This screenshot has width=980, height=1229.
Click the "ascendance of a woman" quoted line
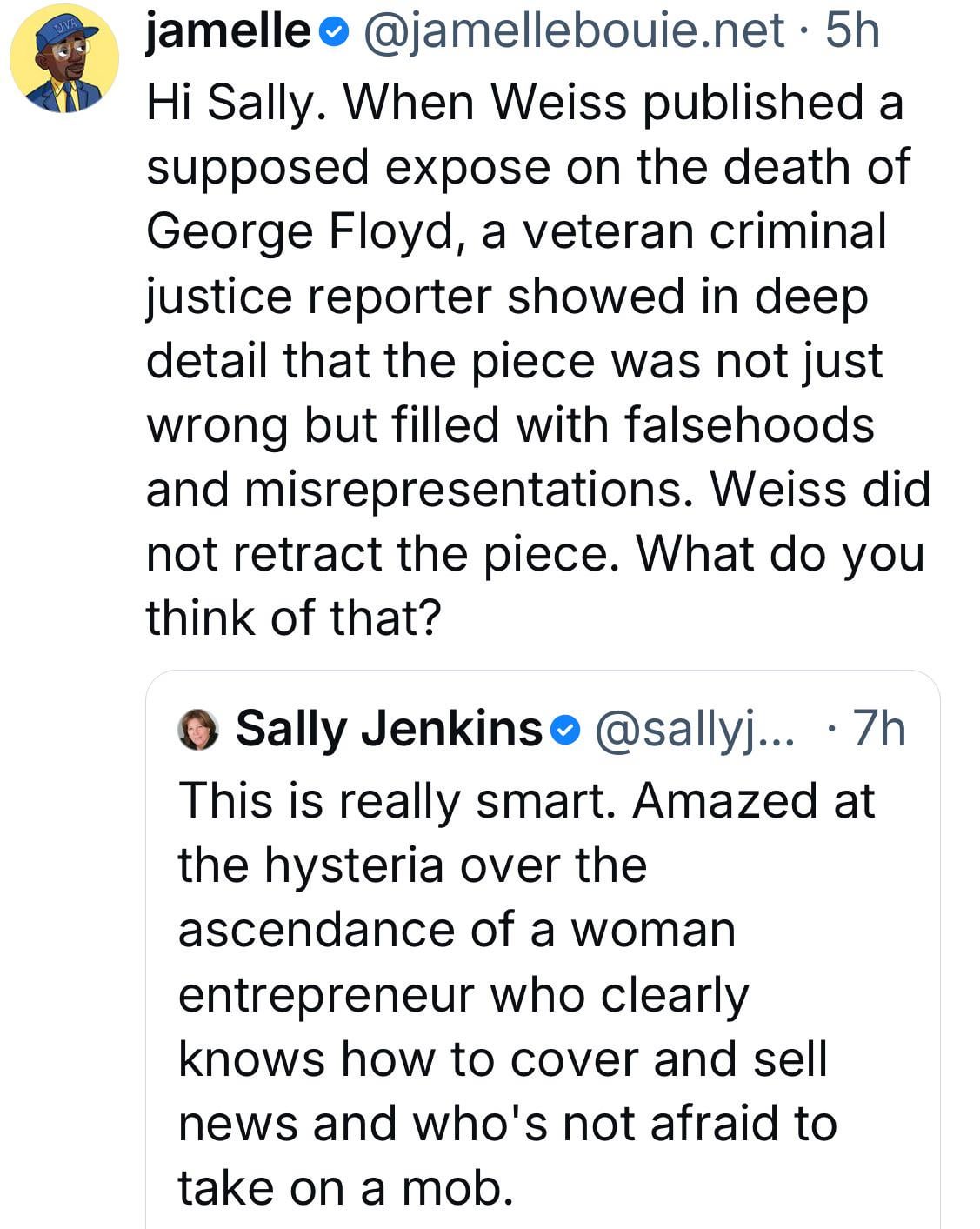pos(457,930)
